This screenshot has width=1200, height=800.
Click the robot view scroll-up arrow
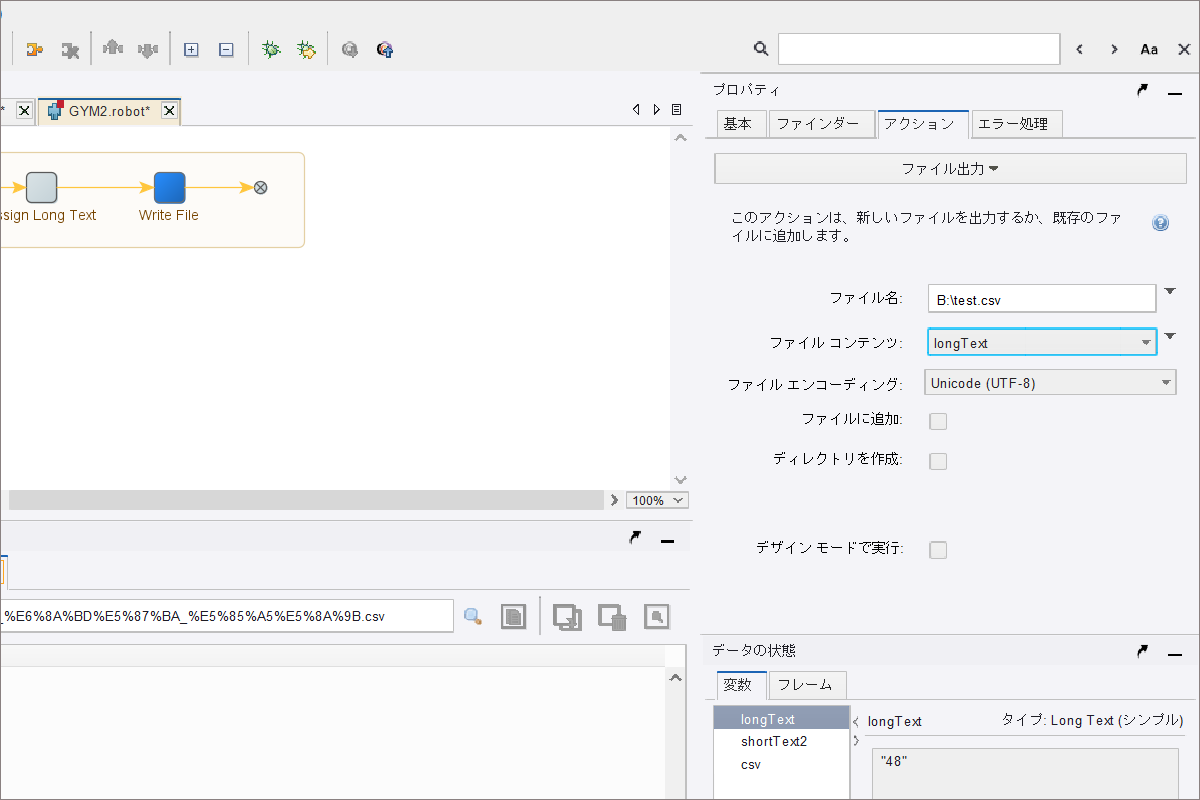click(x=680, y=138)
